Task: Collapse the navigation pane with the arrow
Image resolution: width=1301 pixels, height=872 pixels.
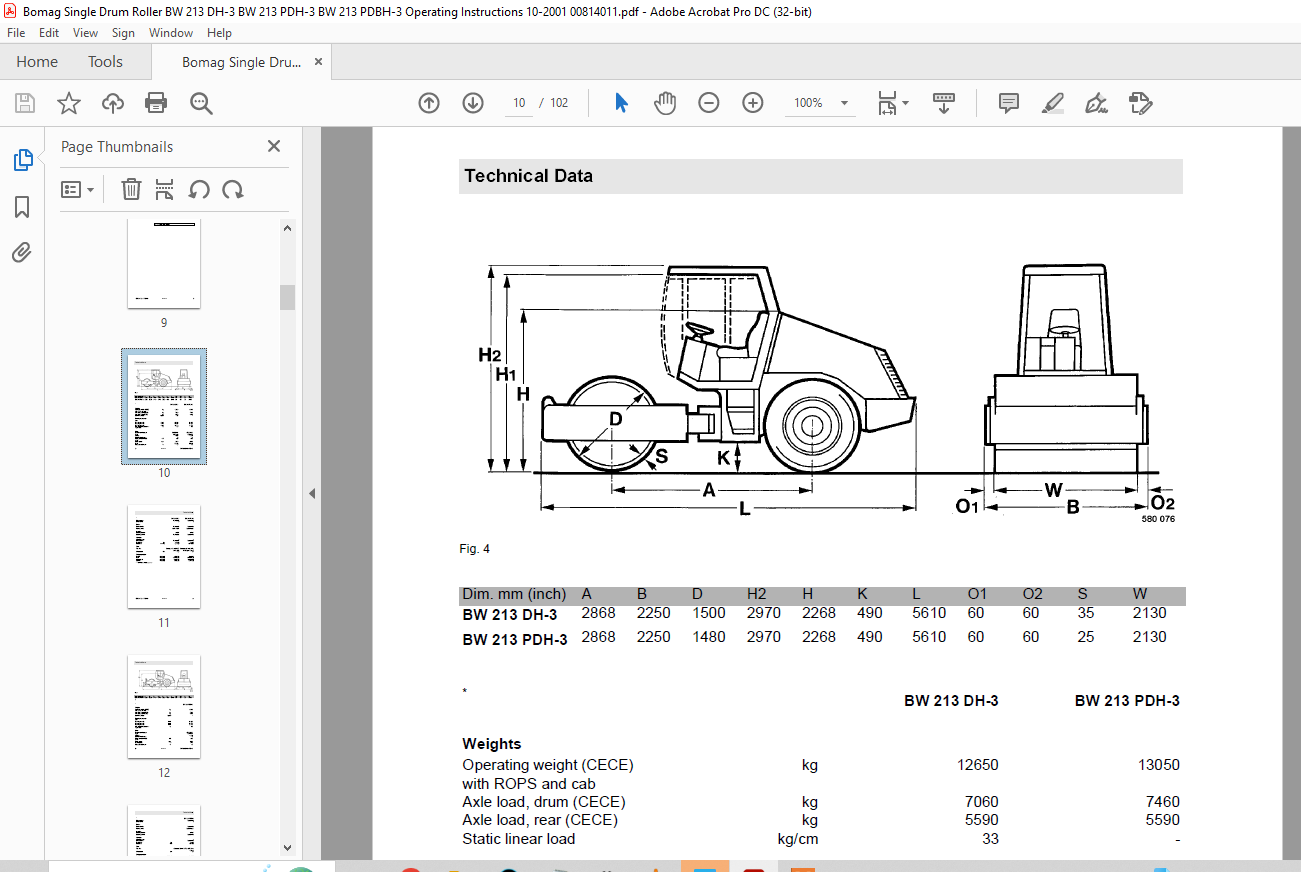Action: [311, 493]
